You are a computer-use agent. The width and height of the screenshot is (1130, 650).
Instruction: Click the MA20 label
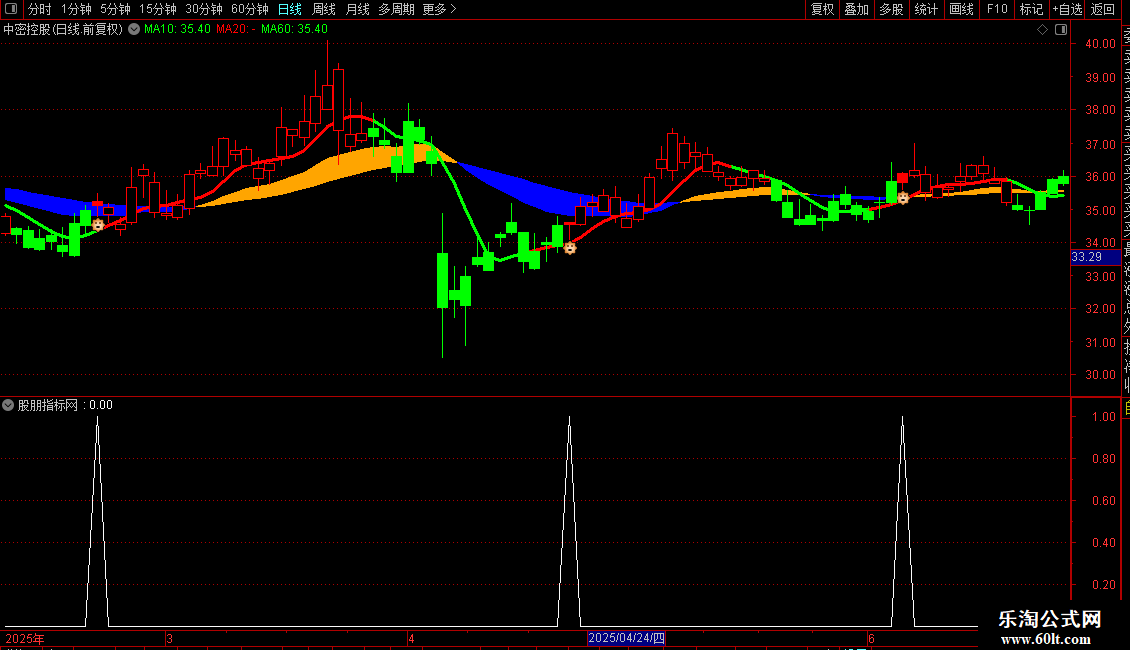click(x=236, y=29)
